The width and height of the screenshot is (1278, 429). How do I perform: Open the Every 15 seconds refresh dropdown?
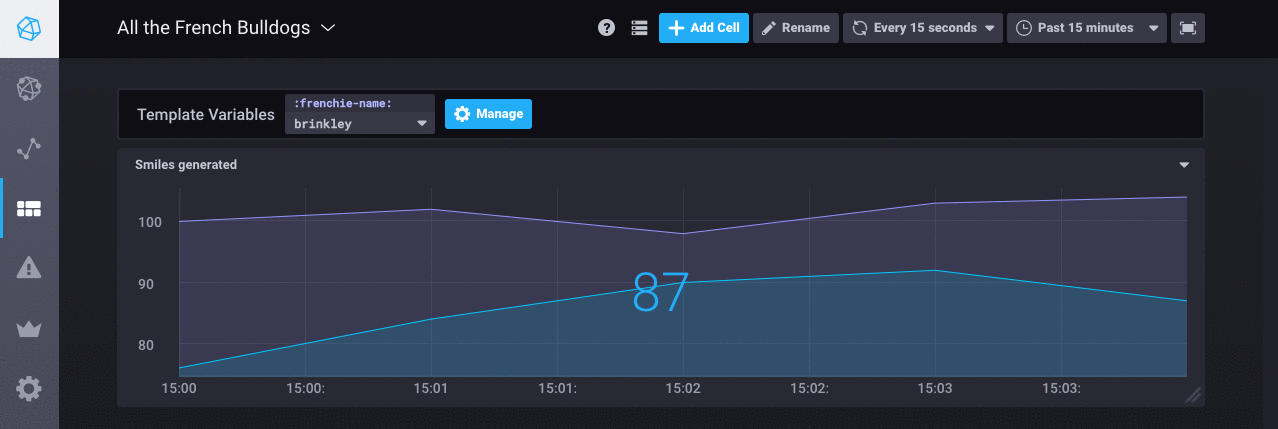tap(923, 28)
